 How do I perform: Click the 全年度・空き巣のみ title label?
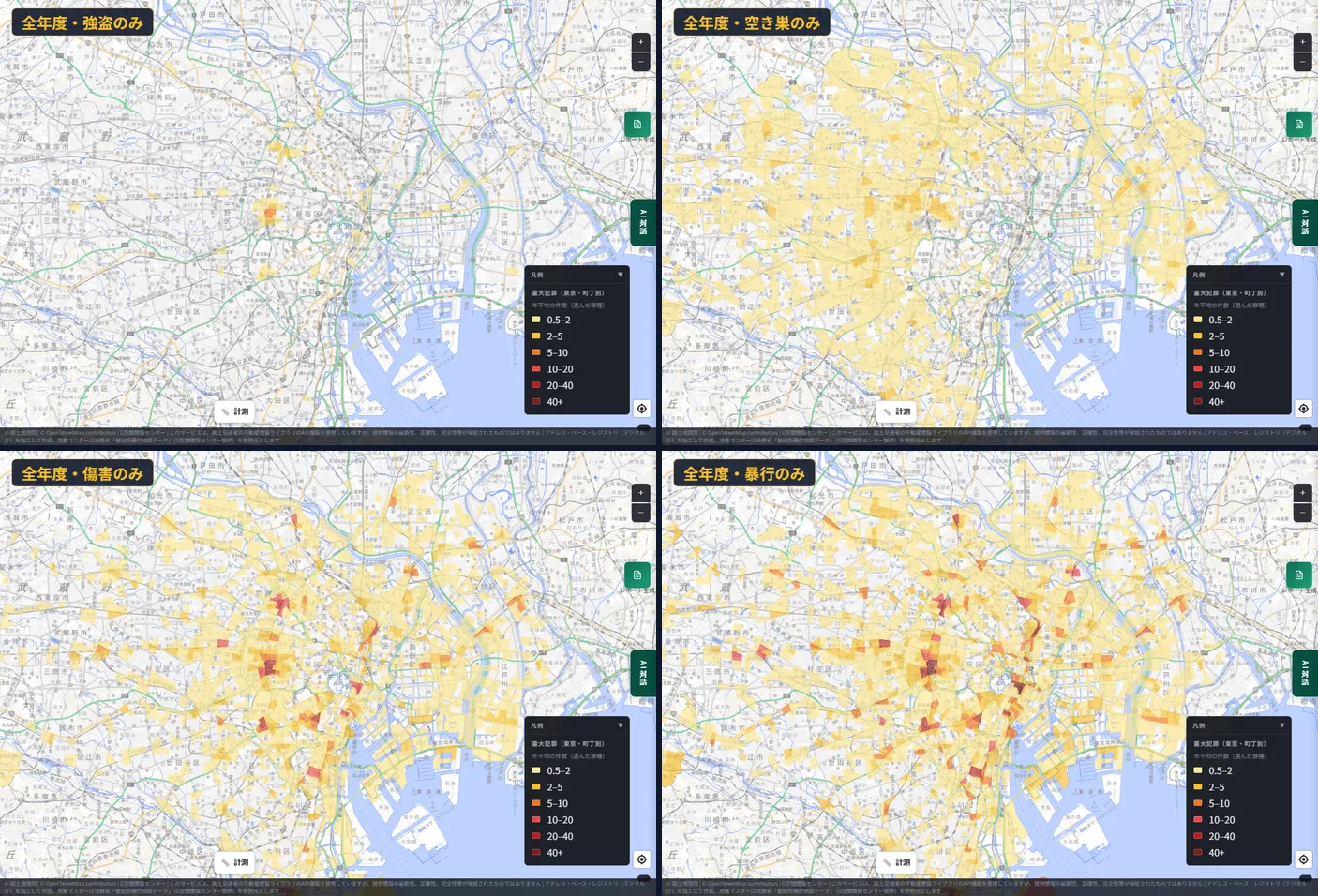pos(752,22)
